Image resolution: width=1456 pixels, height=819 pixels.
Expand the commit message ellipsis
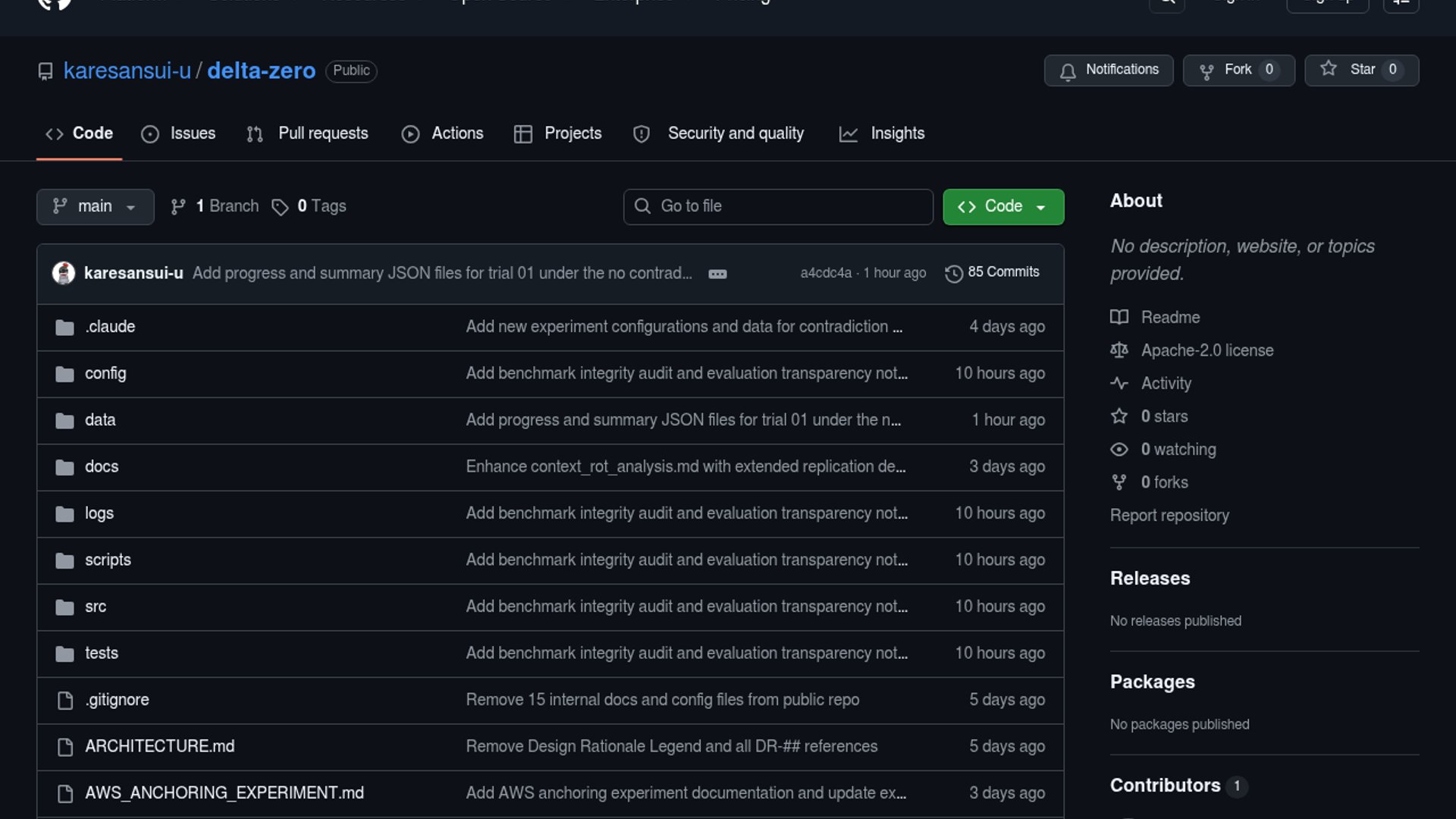tap(717, 274)
